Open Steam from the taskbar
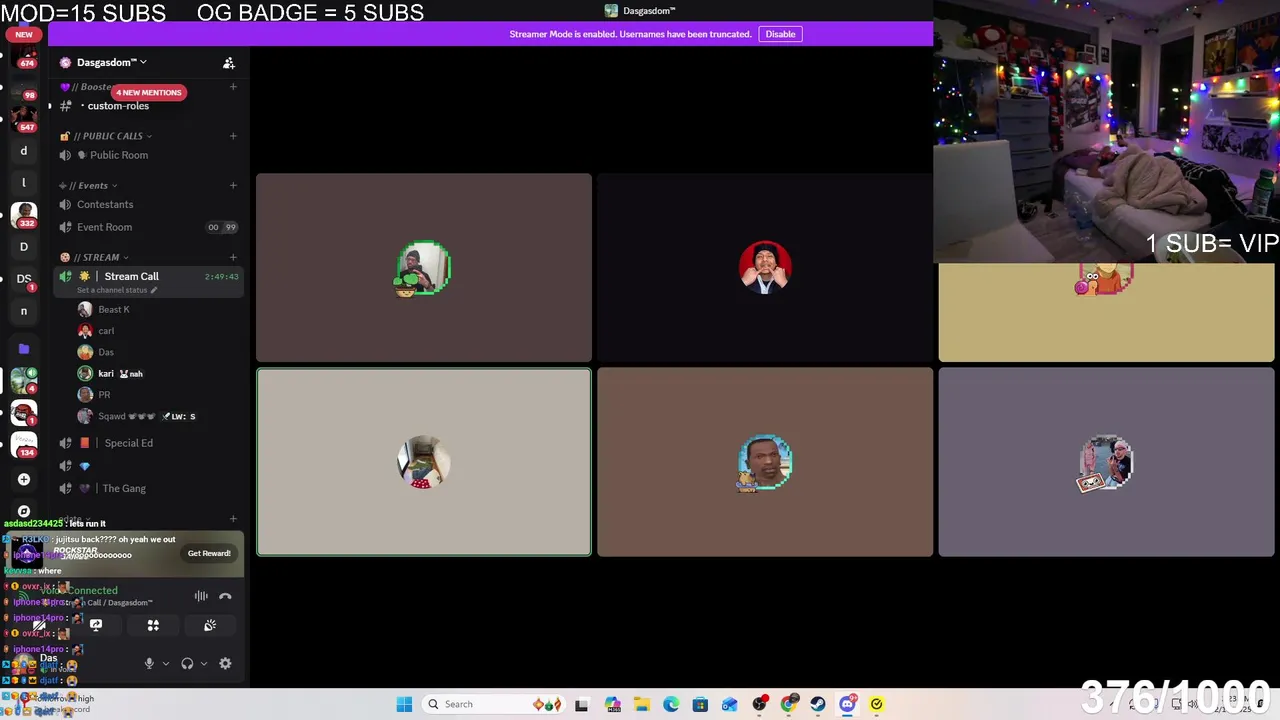Image resolution: width=1280 pixels, height=720 pixels. 818,704
